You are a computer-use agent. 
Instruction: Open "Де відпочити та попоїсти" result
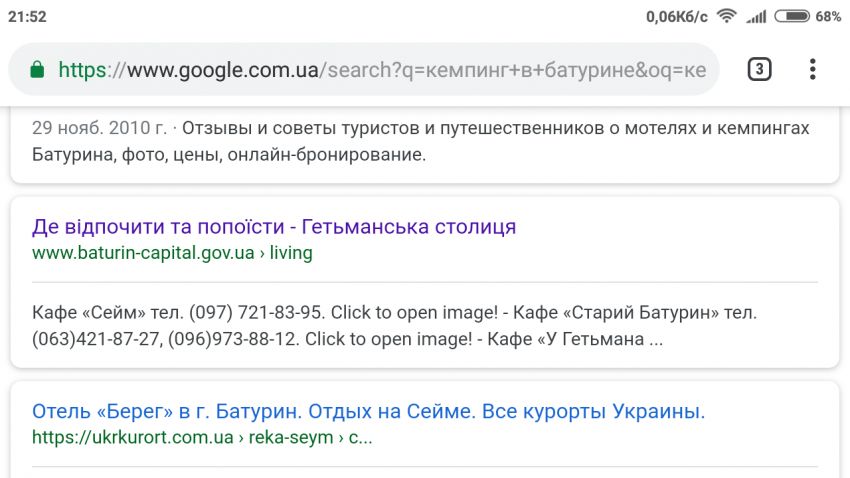tap(274, 226)
